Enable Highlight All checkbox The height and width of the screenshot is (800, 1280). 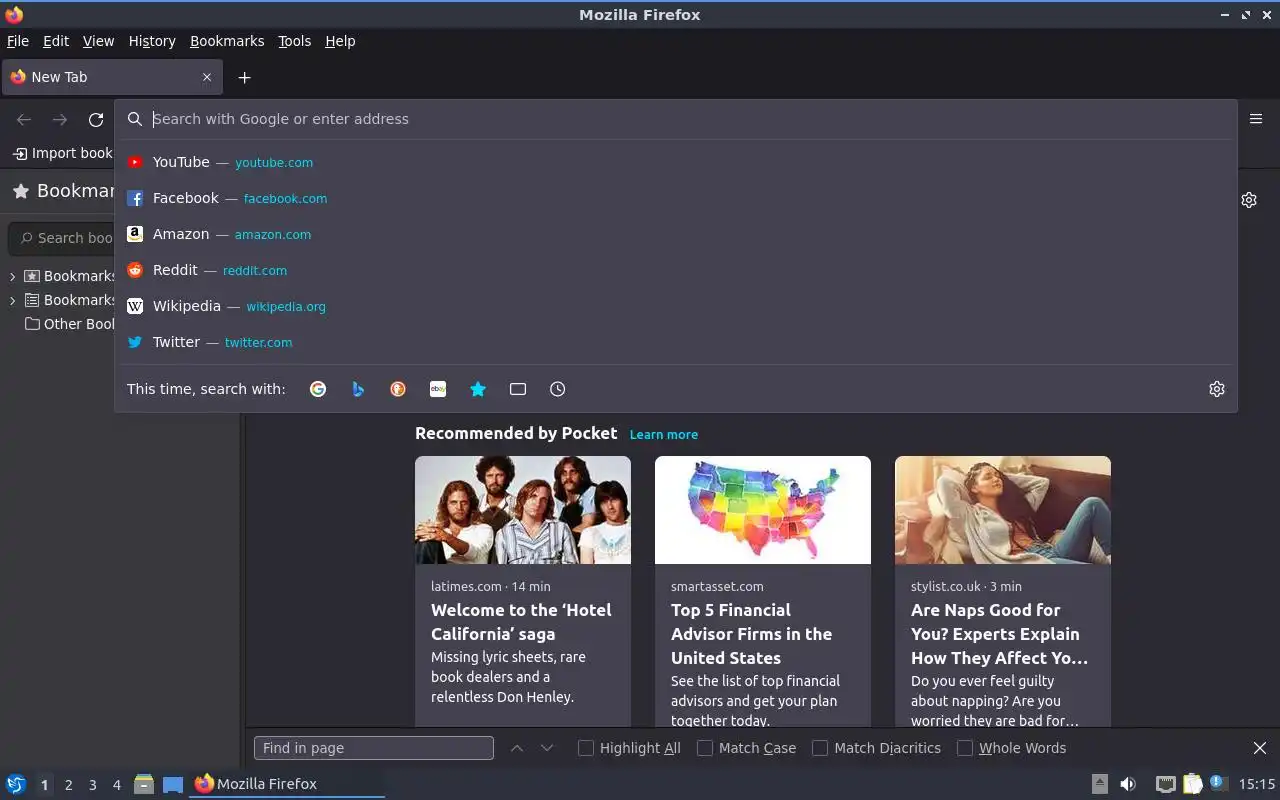[586, 748]
